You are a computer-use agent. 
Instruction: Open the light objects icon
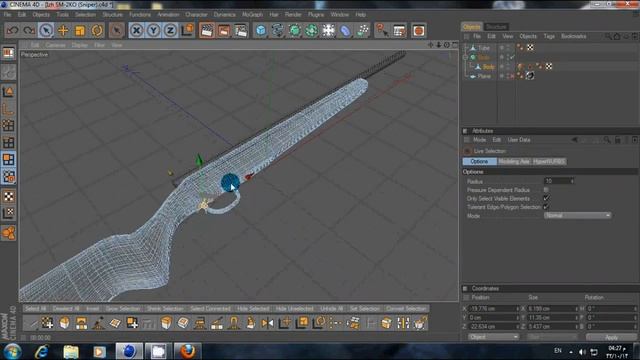point(329,31)
